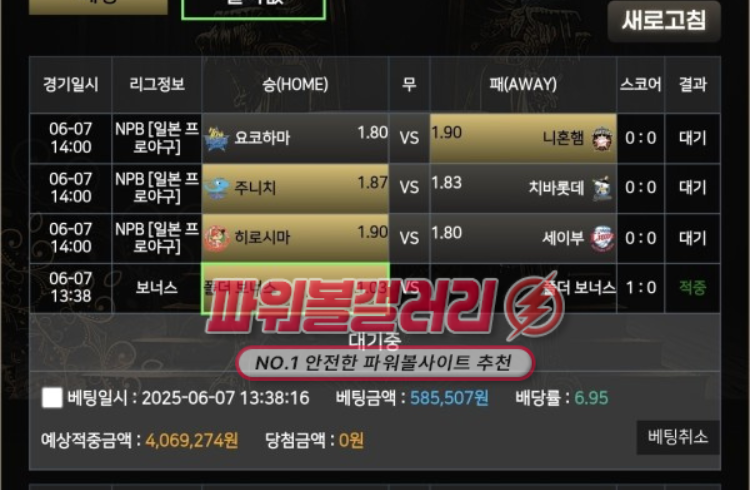Click the Chunichi dolphin logo icon
The image size is (750, 490).
216,189
